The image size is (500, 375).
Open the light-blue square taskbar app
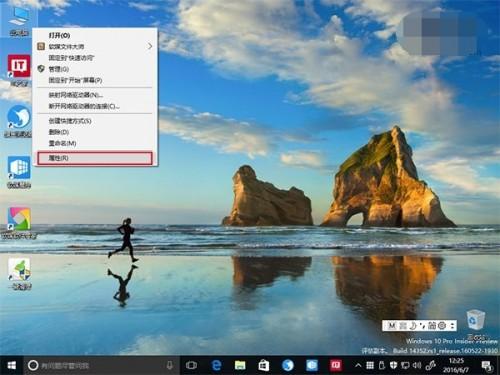312,366
